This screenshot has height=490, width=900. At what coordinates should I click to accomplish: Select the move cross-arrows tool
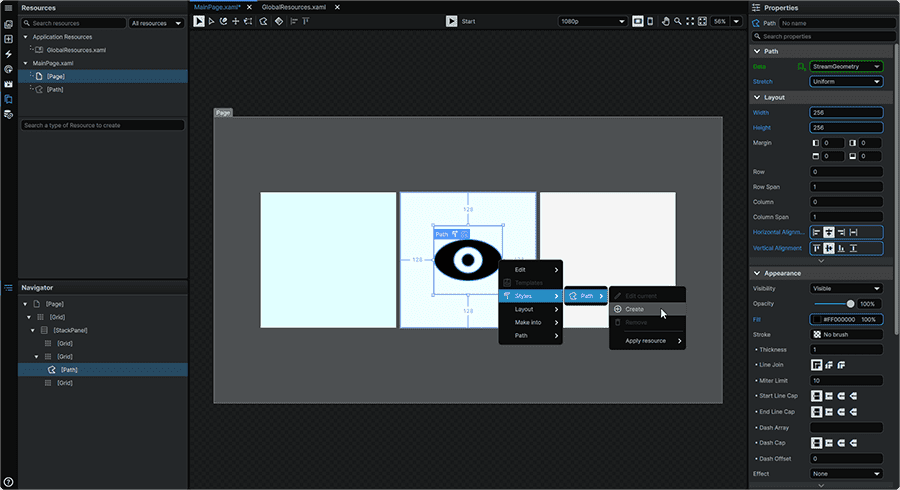pyautogui.click(x=235, y=21)
